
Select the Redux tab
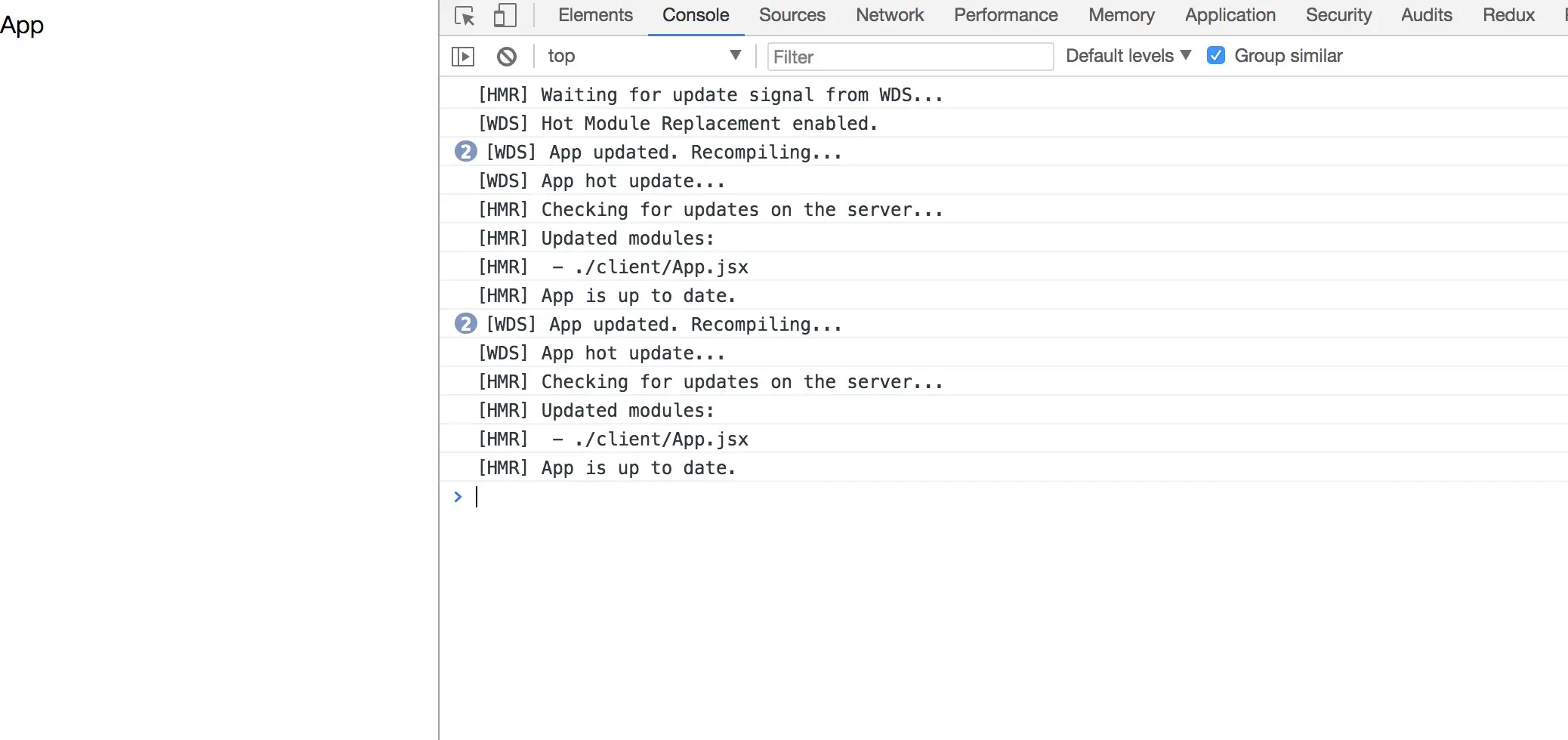coord(1509,15)
